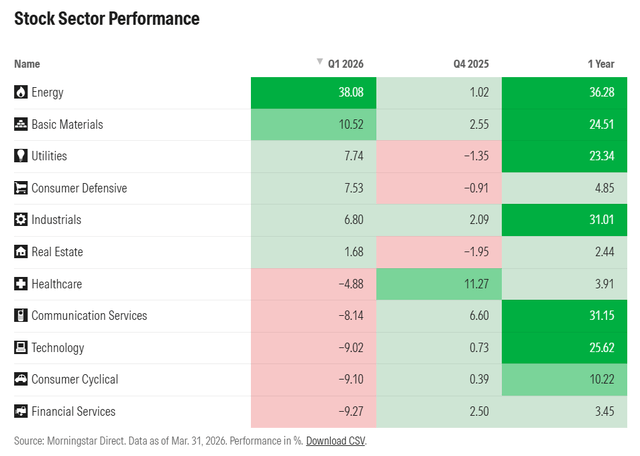Sort table by 1 Year column

pos(599,63)
